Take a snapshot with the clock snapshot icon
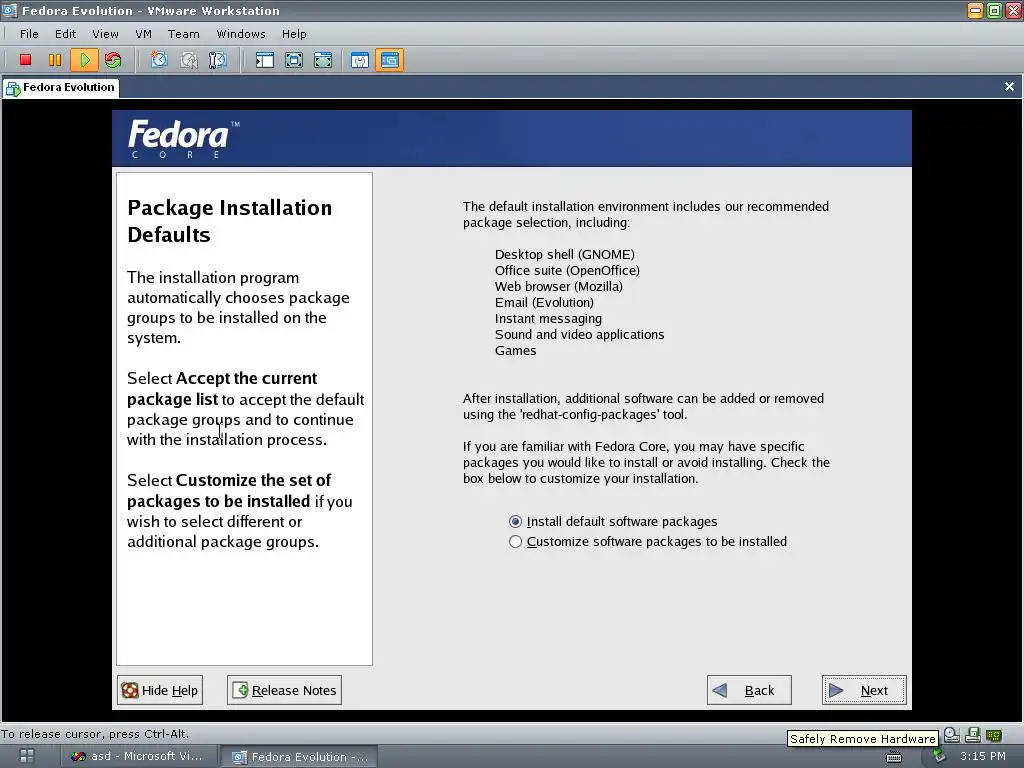1024x768 pixels. [x=159, y=60]
